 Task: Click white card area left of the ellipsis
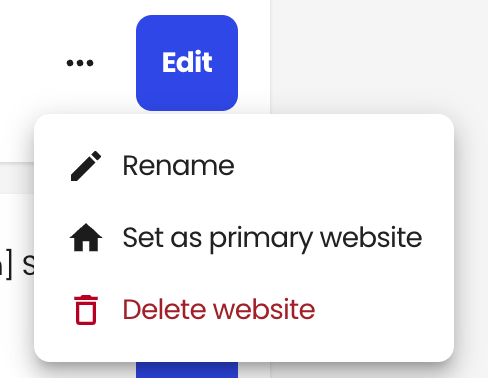[x=30, y=63]
